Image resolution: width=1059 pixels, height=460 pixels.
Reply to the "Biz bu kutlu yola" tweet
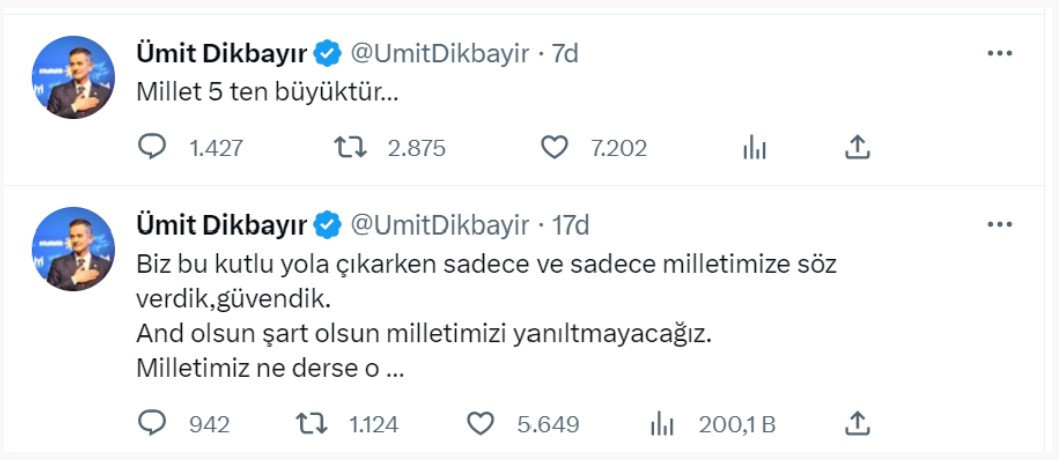coord(152,424)
